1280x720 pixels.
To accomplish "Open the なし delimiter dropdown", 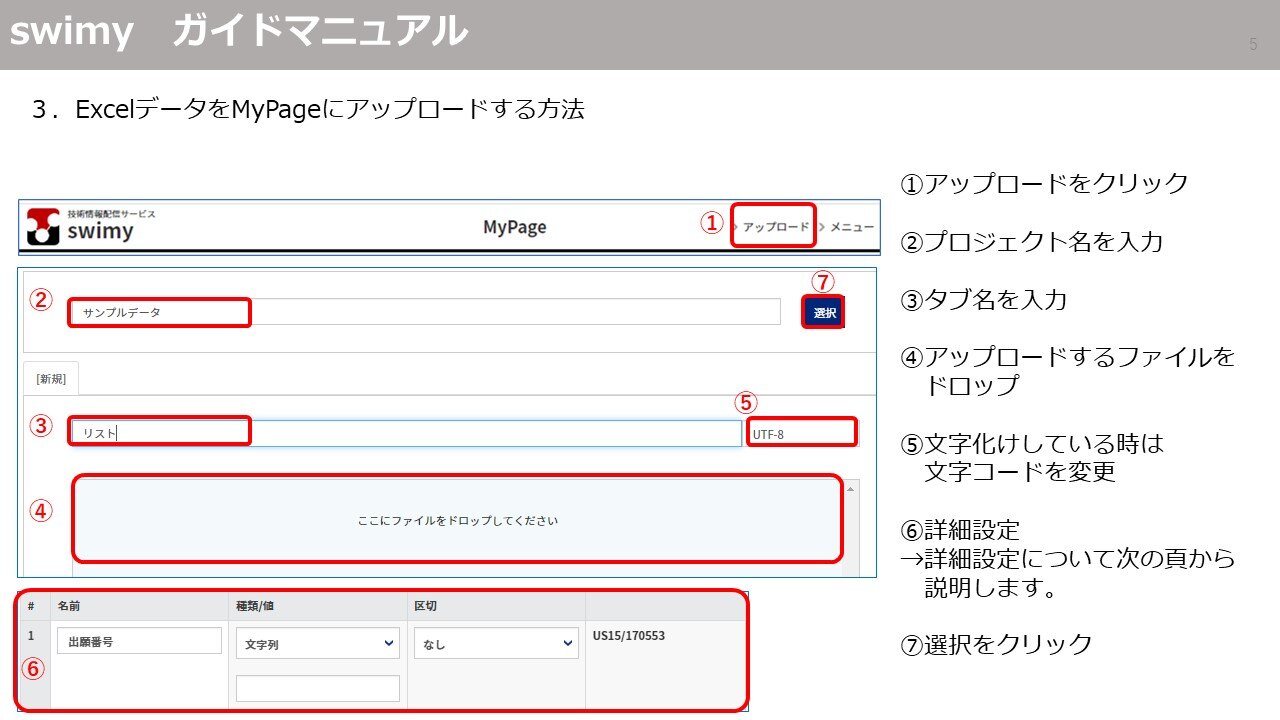I will [x=495, y=644].
